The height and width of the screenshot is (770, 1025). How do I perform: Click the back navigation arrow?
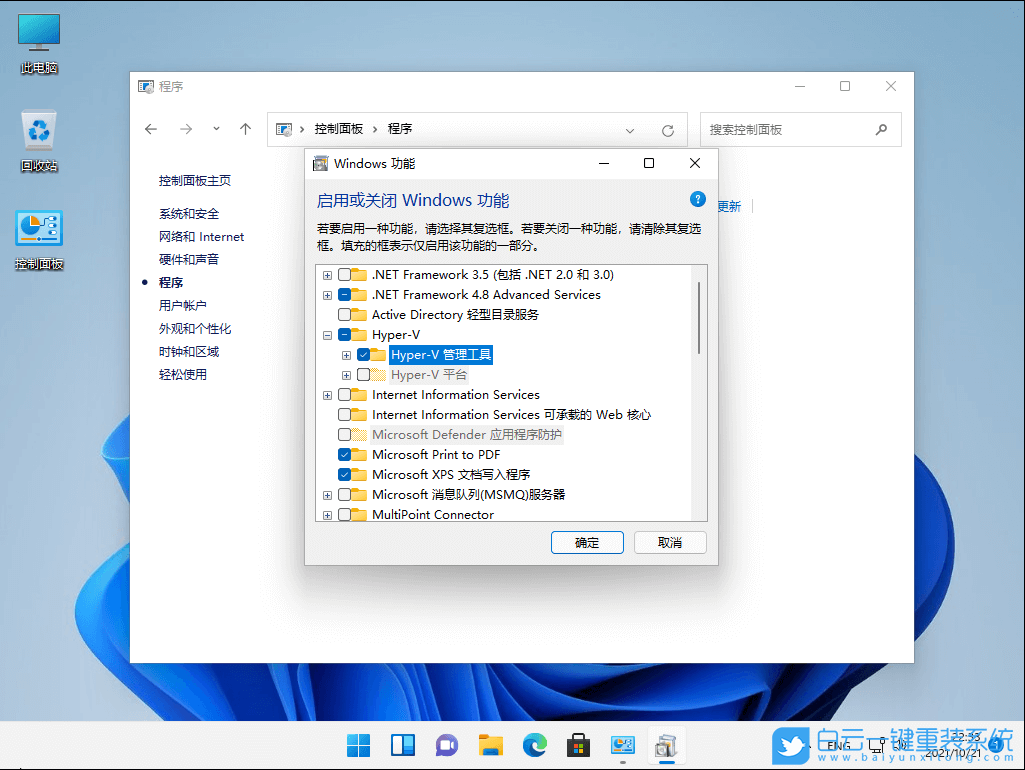pyautogui.click(x=150, y=129)
